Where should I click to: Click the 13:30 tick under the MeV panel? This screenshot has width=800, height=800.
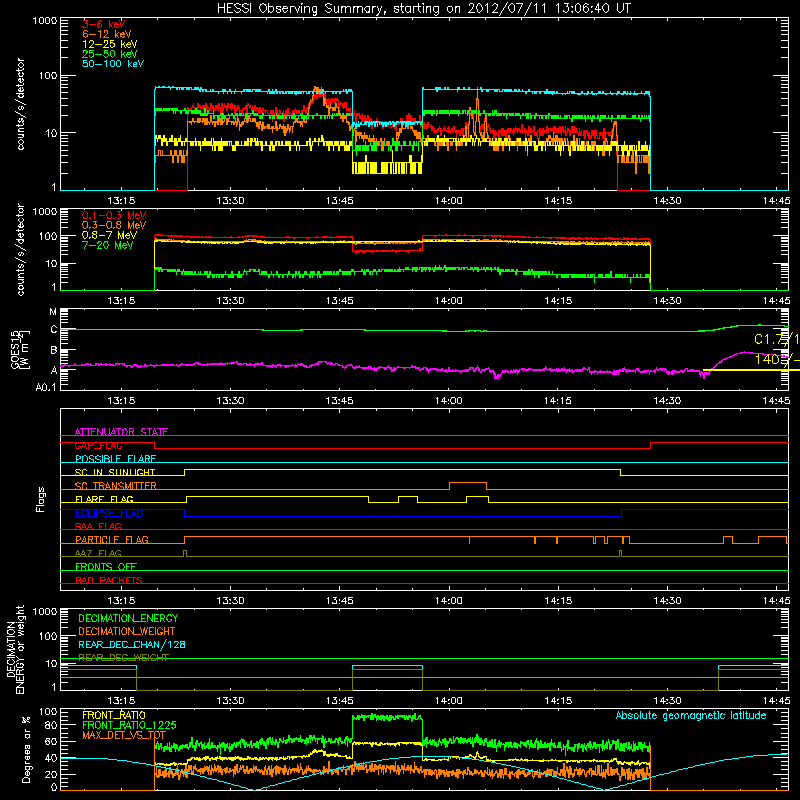230,301
